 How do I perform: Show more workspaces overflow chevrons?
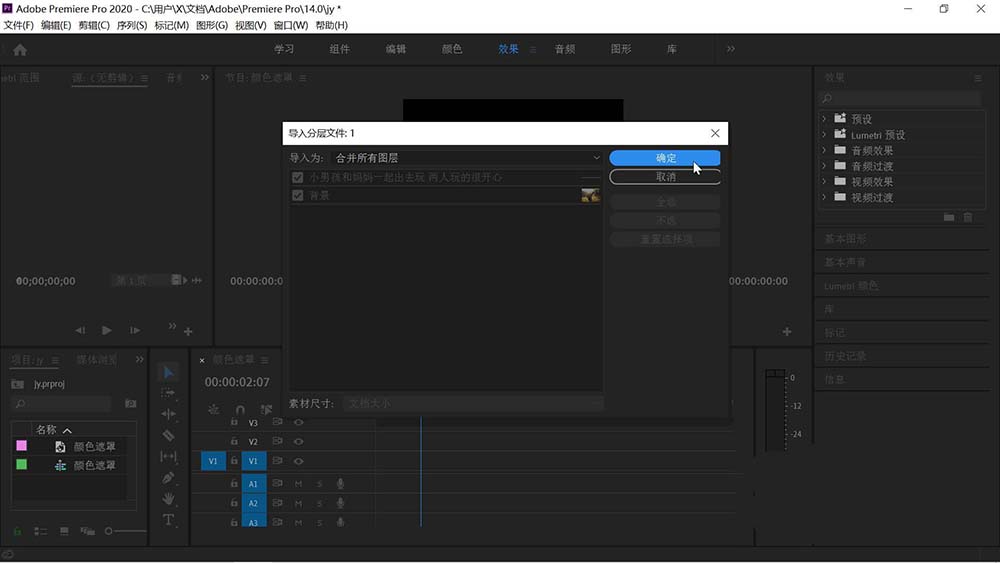tap(731, 49)
